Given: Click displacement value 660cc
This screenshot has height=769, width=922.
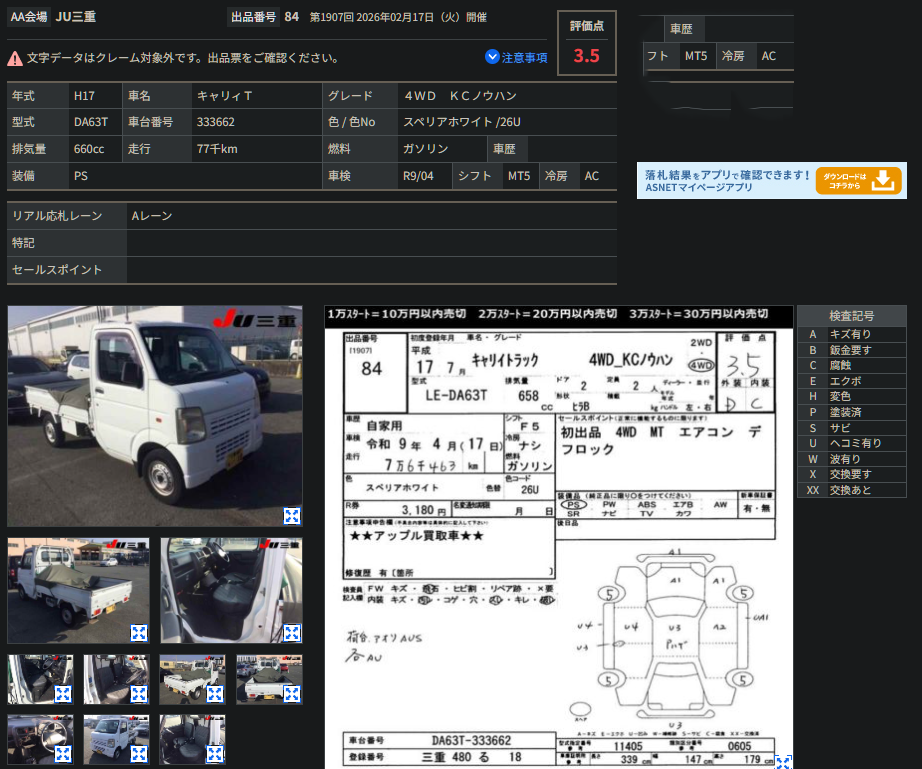Looking at the screenshot, I should click(x=89, y=149).
